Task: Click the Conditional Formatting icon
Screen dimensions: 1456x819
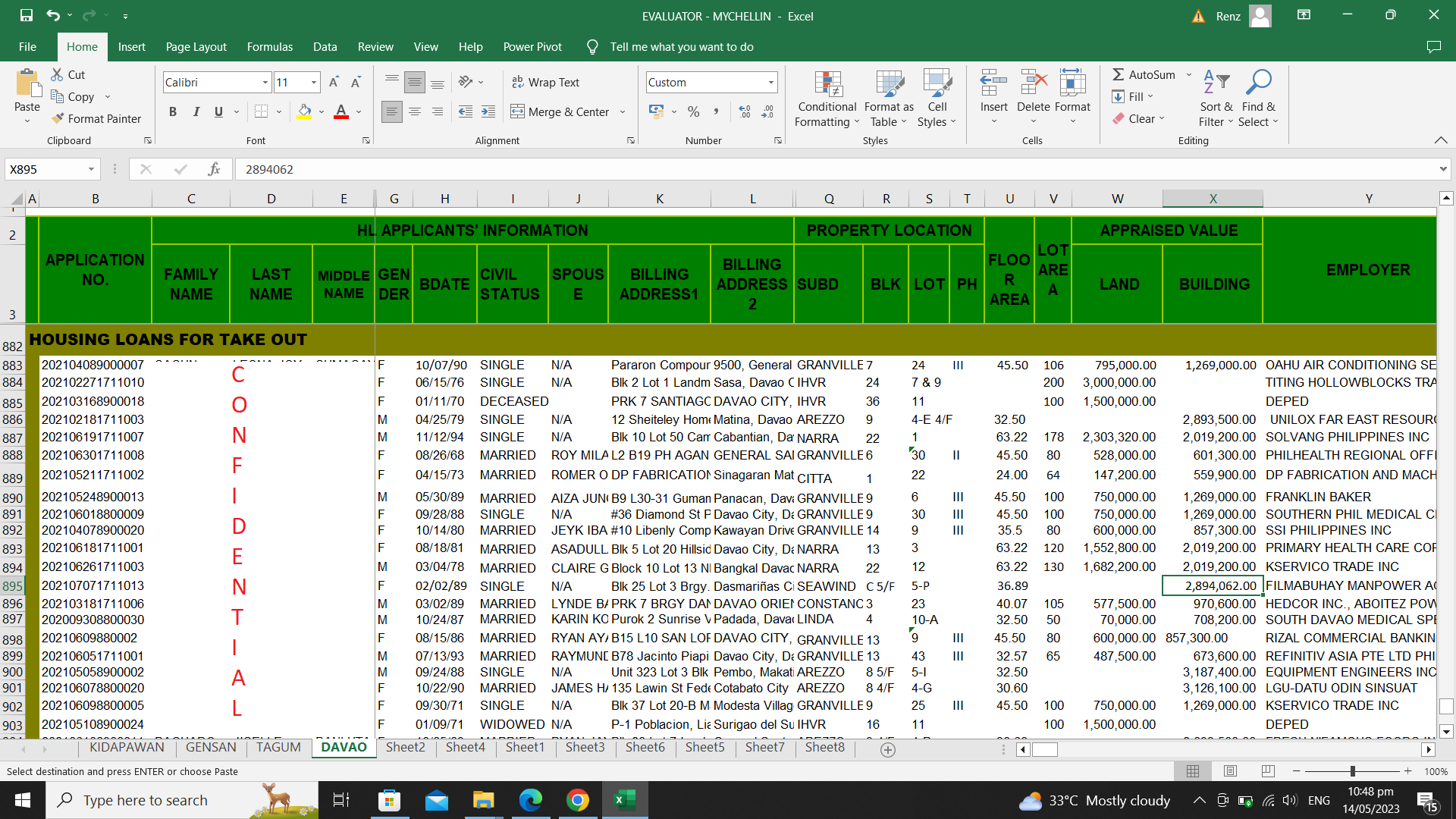Action: (x=827, y=85)
